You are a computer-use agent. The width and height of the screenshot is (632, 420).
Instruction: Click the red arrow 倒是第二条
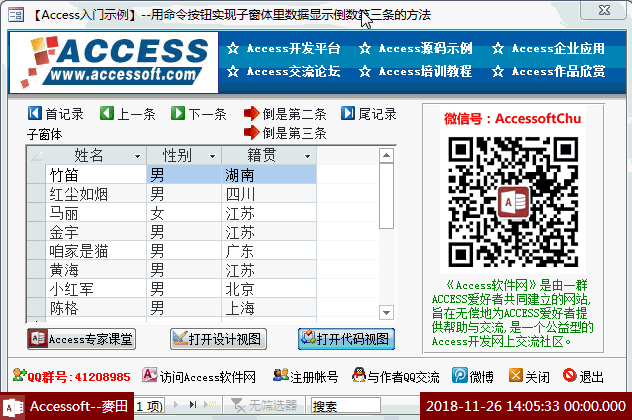coord(251,114)
